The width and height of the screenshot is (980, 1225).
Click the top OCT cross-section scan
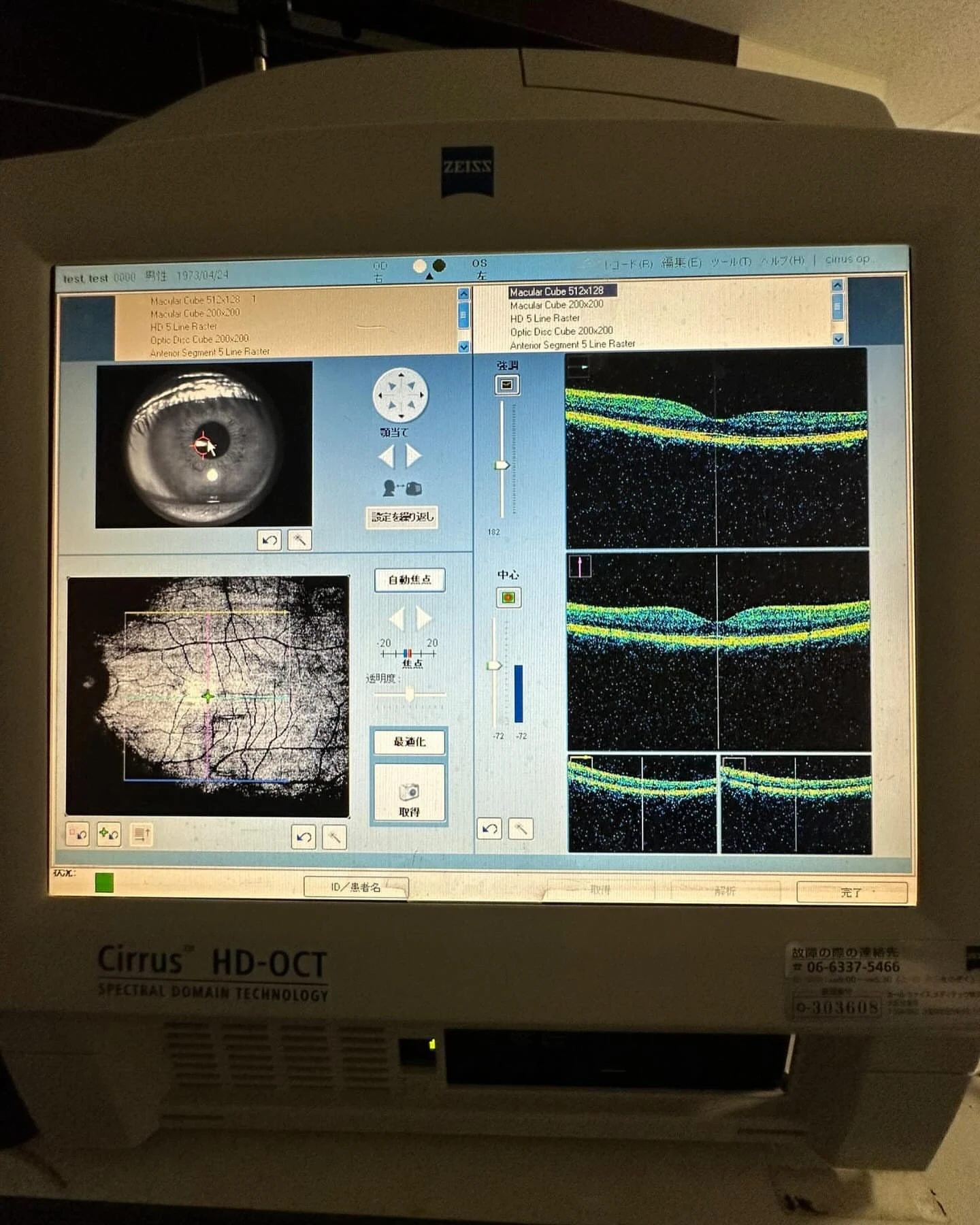tap(717, 449)
